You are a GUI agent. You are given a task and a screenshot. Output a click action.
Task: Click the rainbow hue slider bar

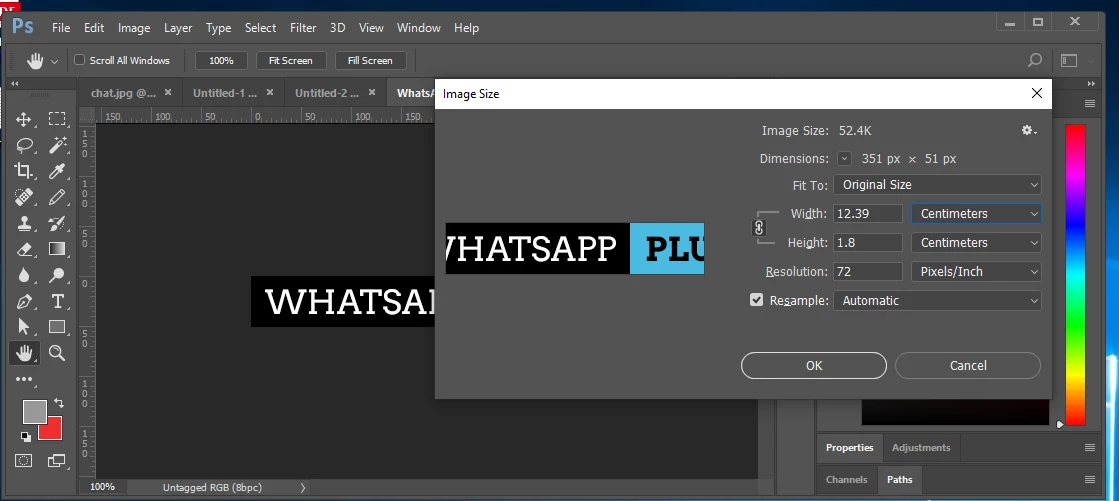click(1075, 274)
